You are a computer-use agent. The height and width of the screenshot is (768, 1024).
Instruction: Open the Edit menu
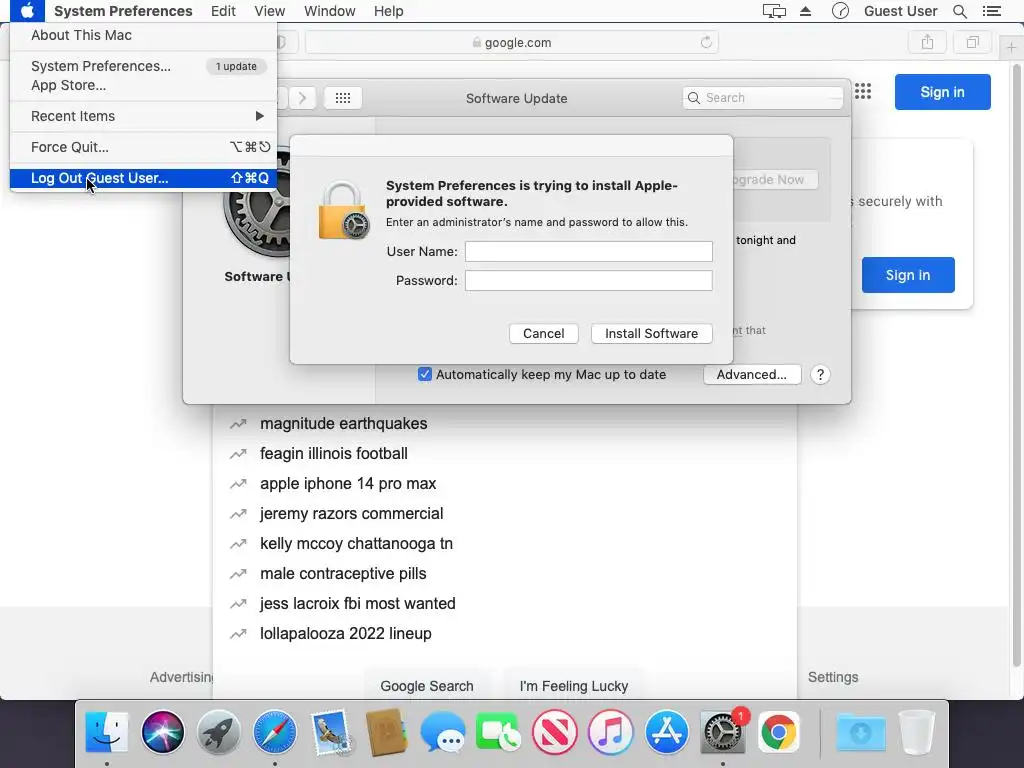[223, 11]
